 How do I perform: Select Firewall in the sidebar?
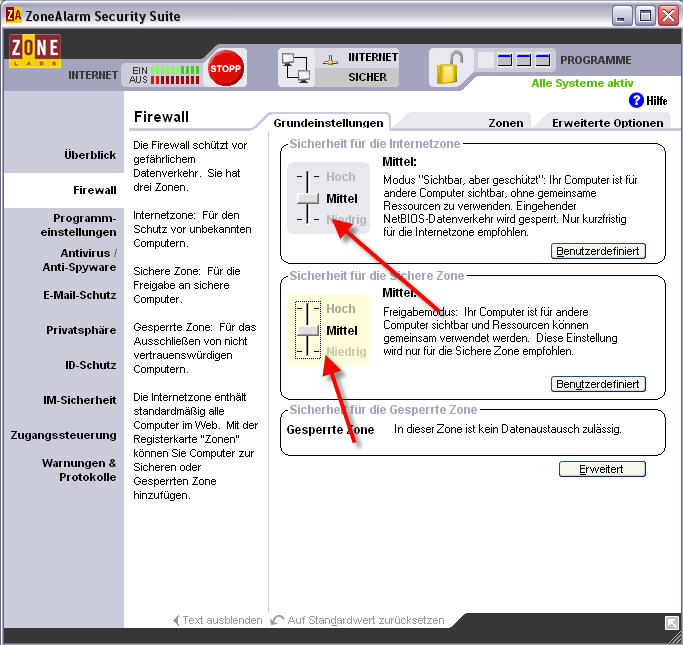coord(95,190)
